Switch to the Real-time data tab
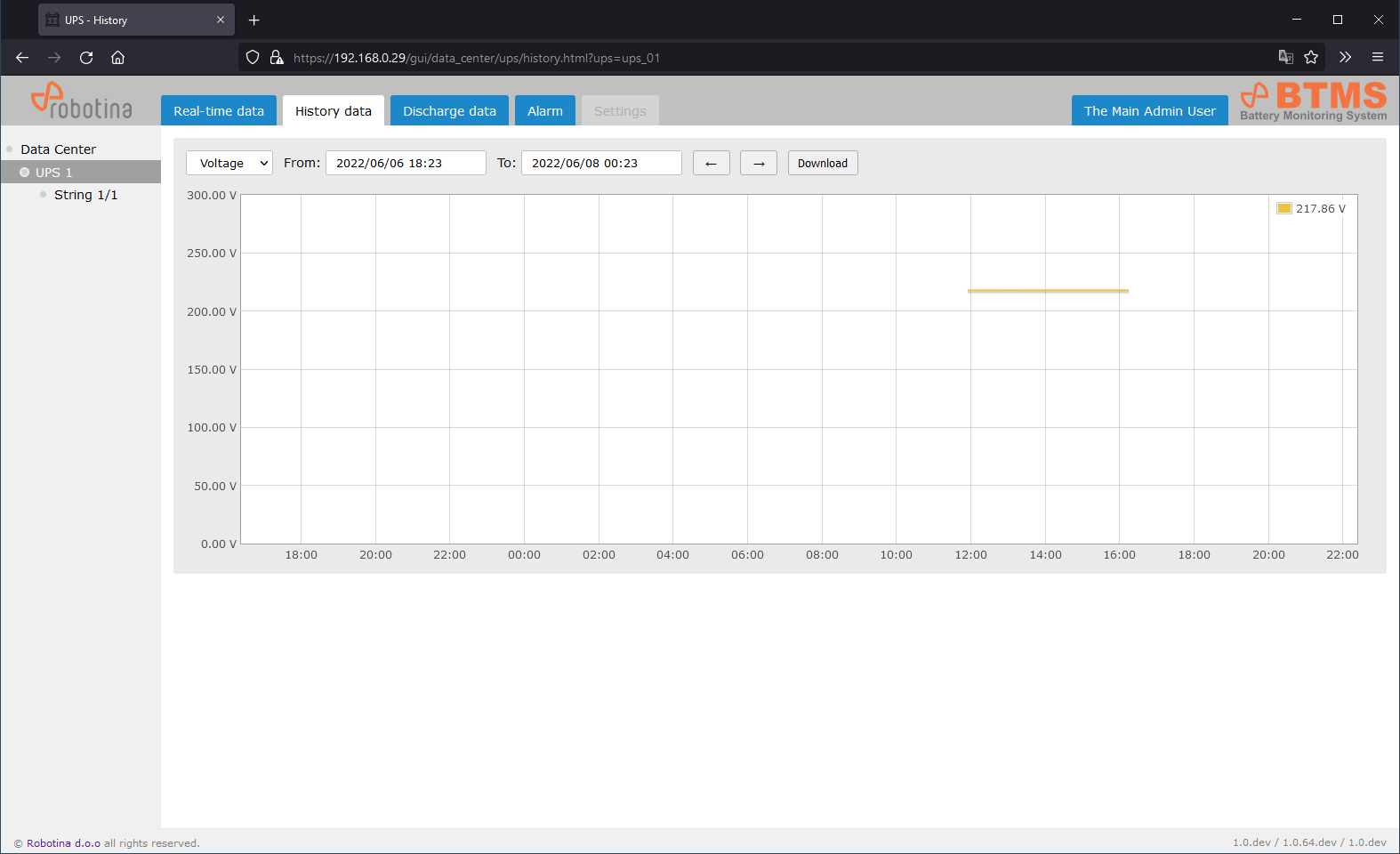This screenshot has width=1400, height=854. [219, 111]
